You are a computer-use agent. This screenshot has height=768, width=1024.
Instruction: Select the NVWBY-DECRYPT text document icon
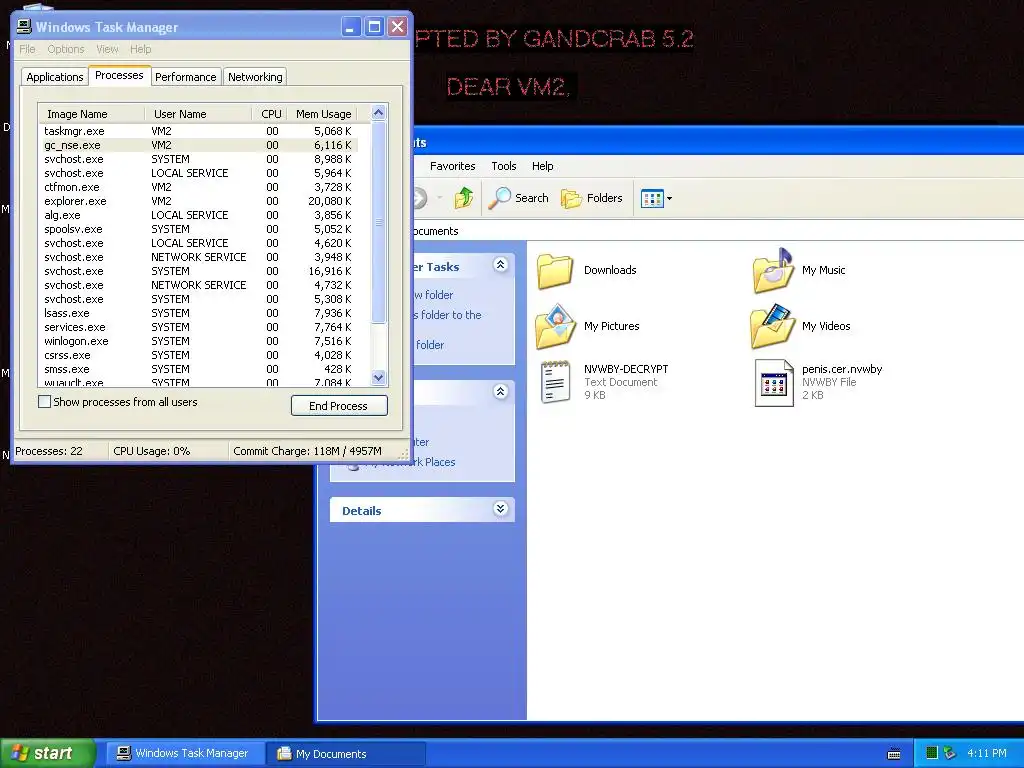pos(555,382)
